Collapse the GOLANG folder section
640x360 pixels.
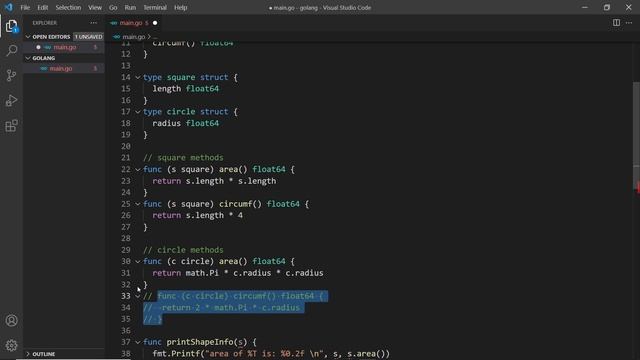28,58
